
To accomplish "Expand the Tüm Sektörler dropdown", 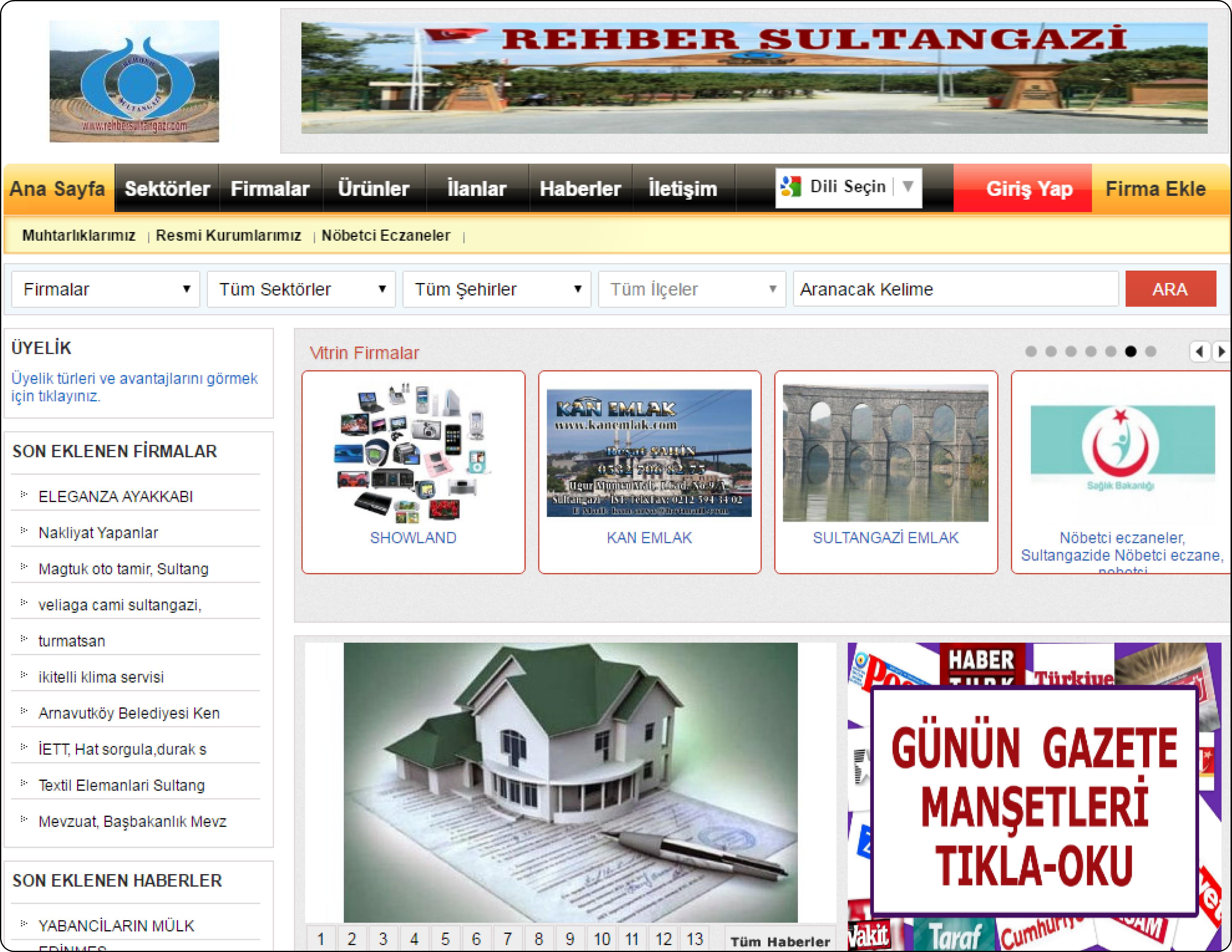I will pyautogui.click(x=301, y=289).
